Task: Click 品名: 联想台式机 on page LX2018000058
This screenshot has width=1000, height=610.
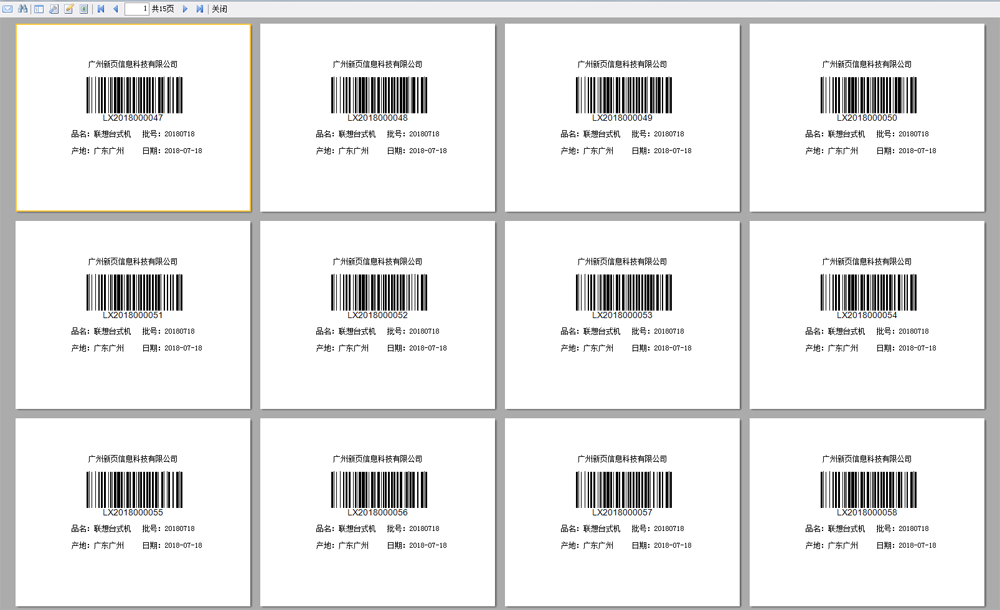Action: click(x=835, y=528)
